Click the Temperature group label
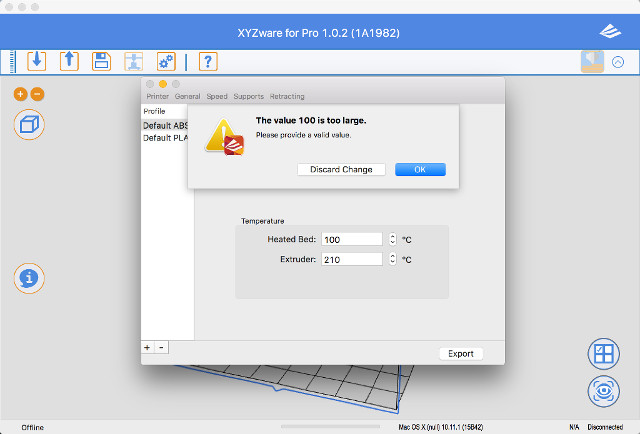This screenshot has width=640, height=434. pyautogui.click(x=262, y=221)
